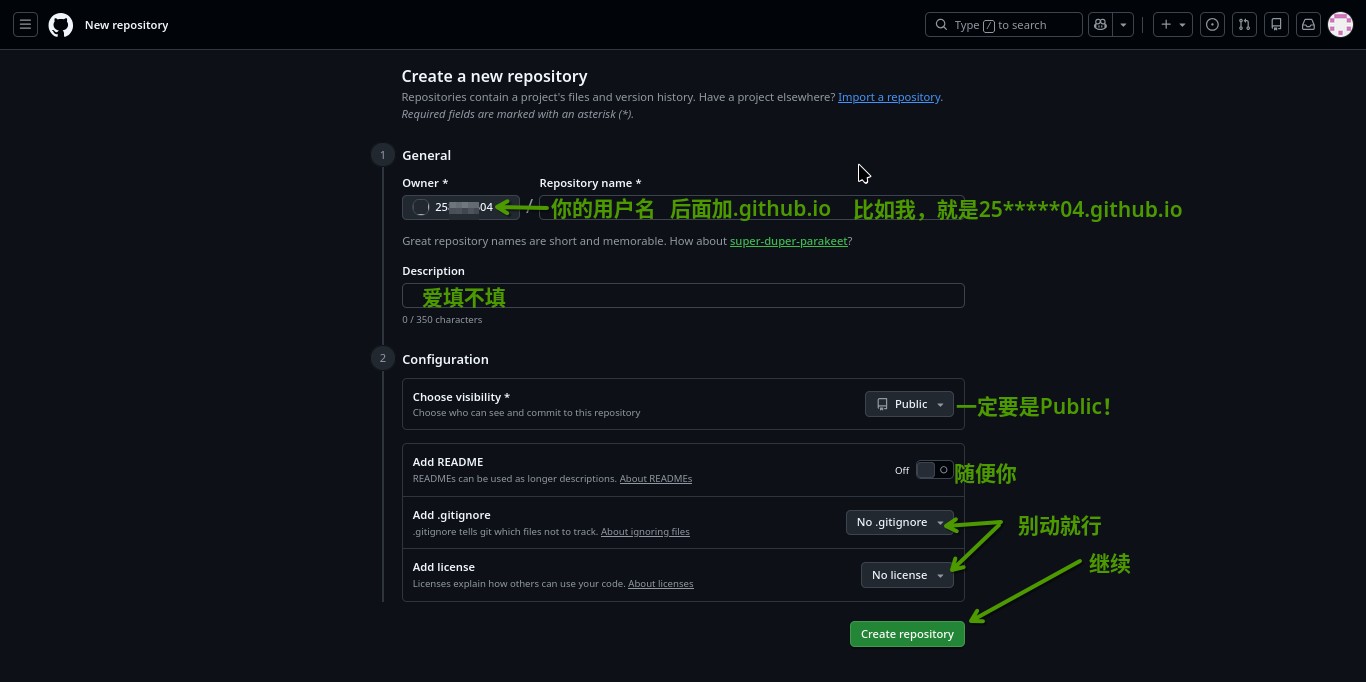The image size is (1366, 682).
Task: Open the user avatar menu
Action: [x=1340, y=25]
